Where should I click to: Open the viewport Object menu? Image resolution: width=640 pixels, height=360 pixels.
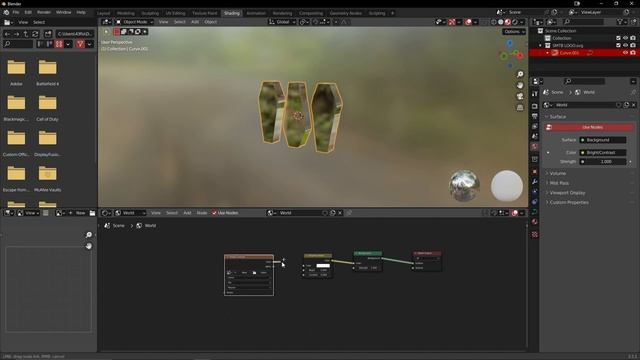211,22
